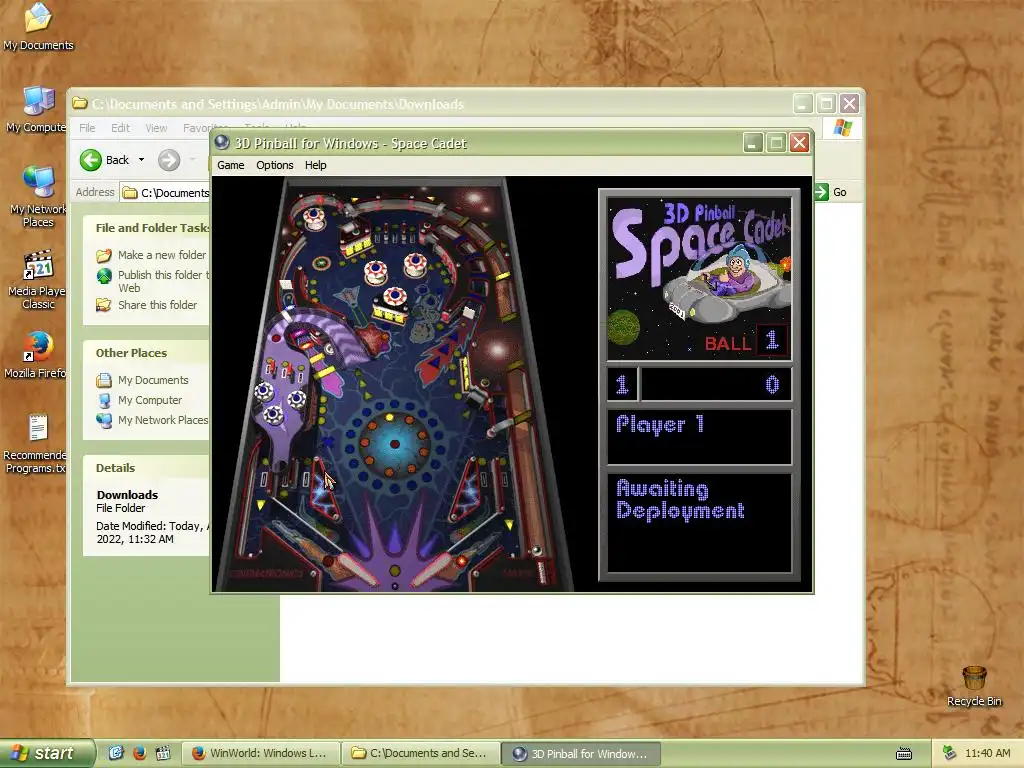The height and width of the screenshot is (768, 1024).
Task: Close the 3D Pinball window
Action: (799, 142)
